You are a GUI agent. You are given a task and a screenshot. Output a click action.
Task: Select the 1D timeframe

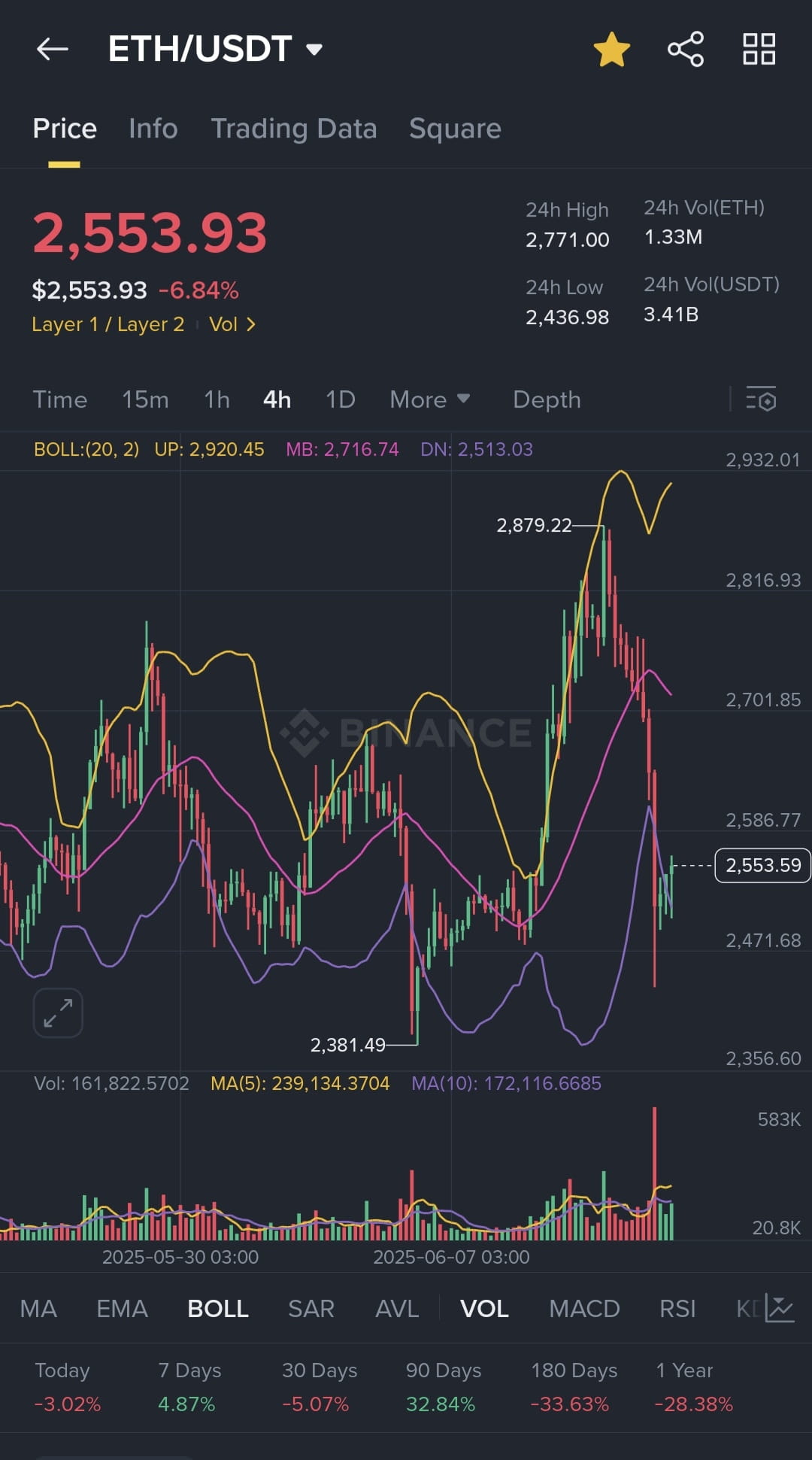click(x=341, y=399)
